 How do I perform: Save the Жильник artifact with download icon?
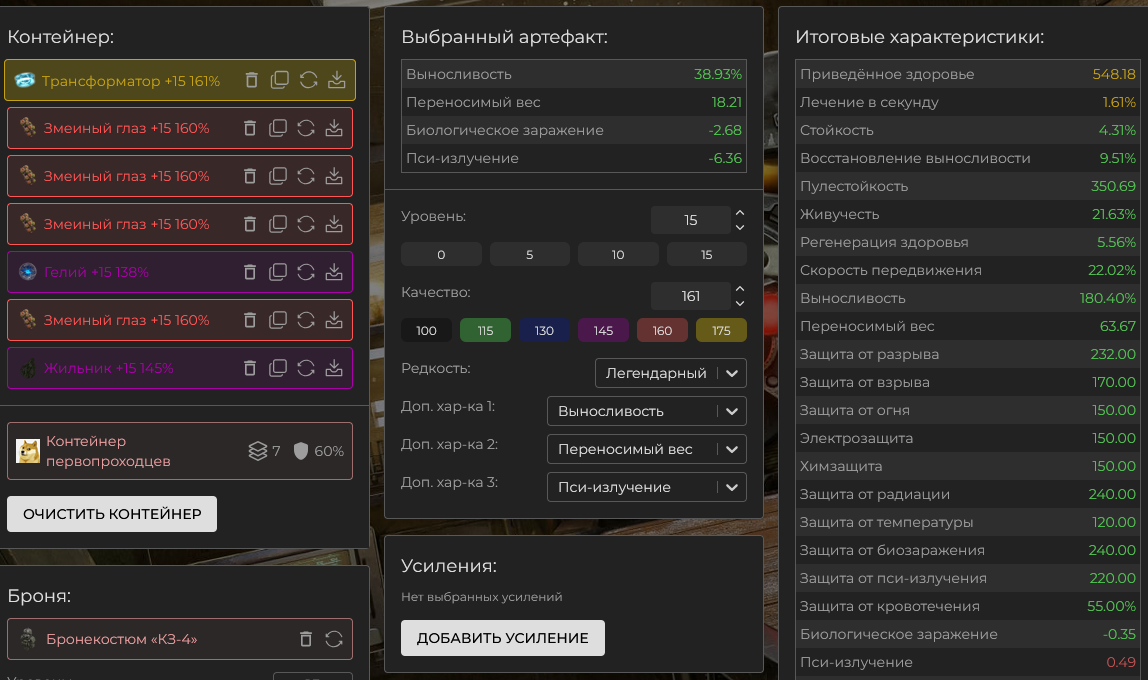[x=334, y=367]
